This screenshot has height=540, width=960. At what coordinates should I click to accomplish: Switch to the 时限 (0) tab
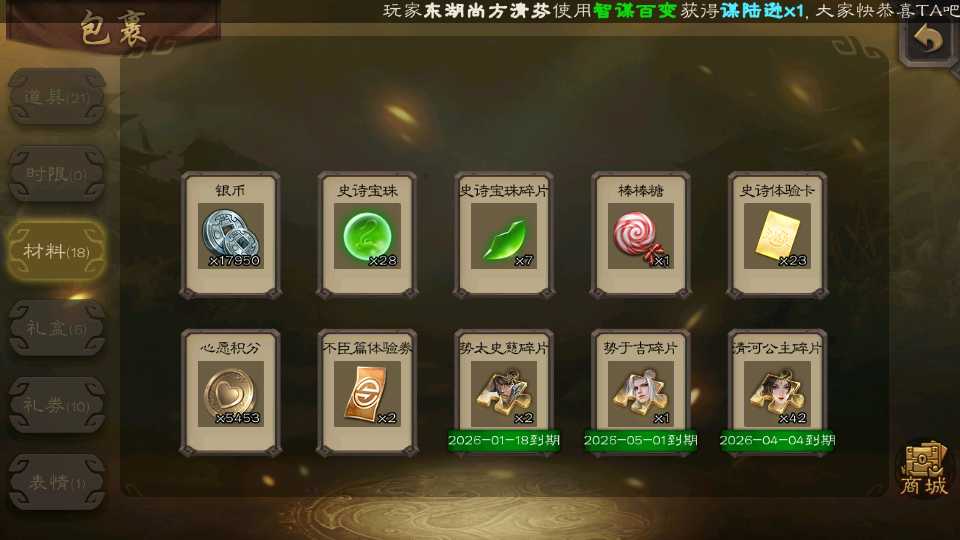click(57, 174)
